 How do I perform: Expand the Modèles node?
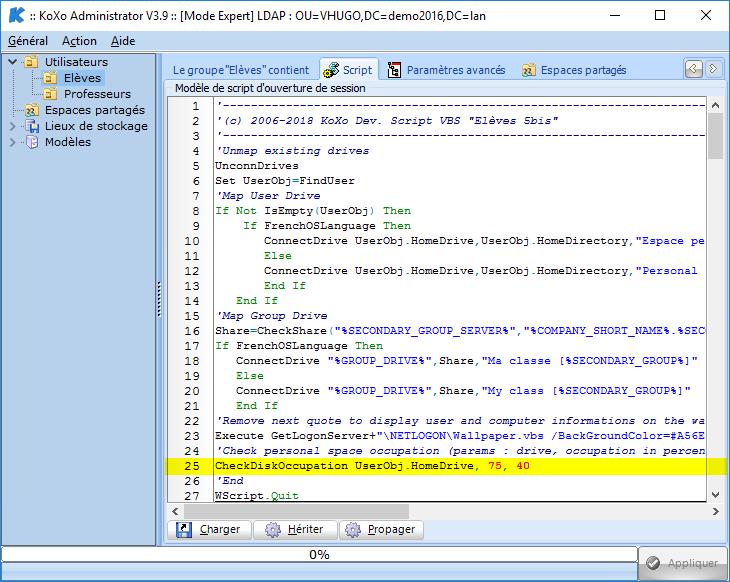point(13,142)
